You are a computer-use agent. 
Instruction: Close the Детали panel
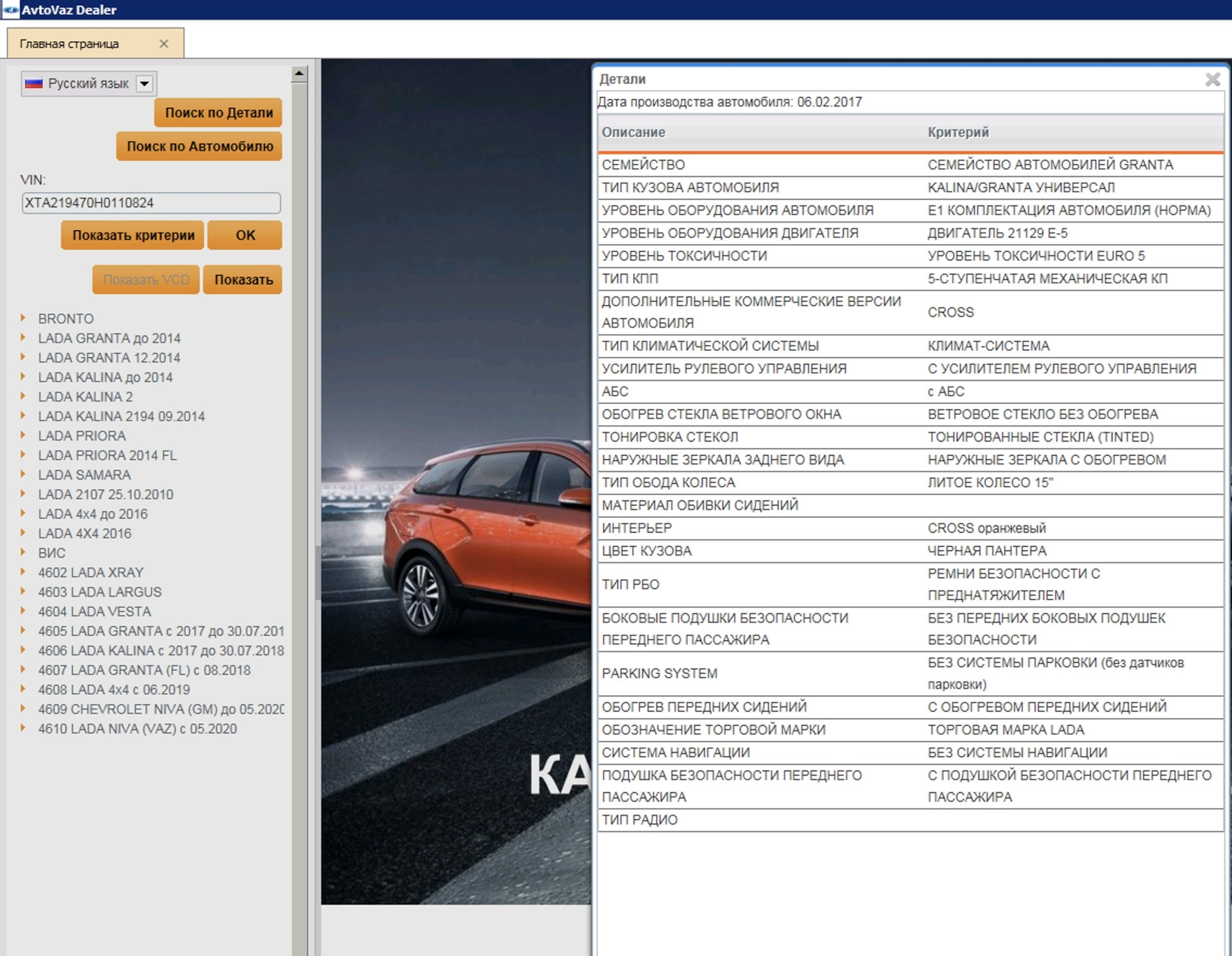point(1212,80)
